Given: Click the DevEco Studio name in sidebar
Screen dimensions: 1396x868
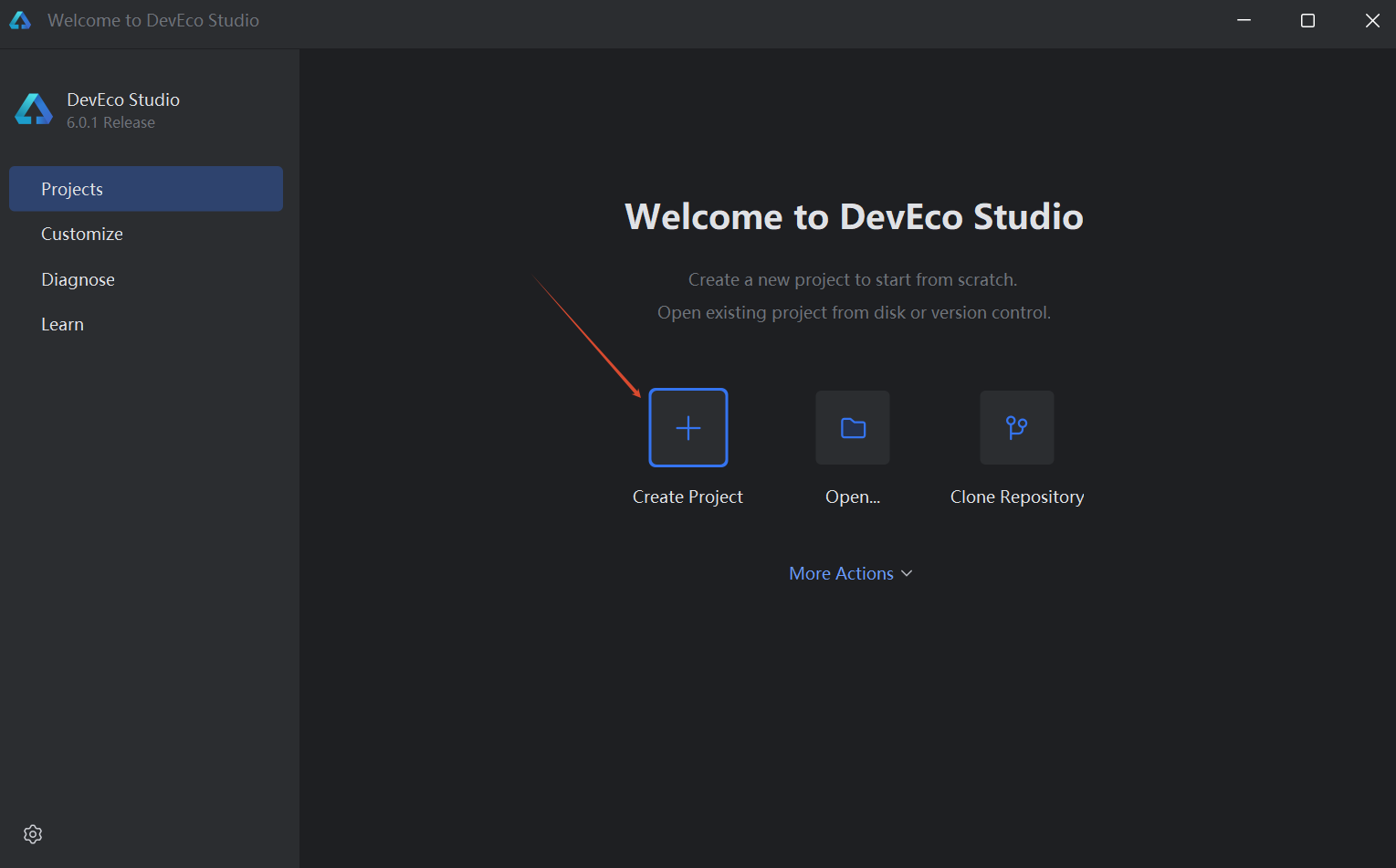Looking at the screenshot, I should click(x=123, y=99).
